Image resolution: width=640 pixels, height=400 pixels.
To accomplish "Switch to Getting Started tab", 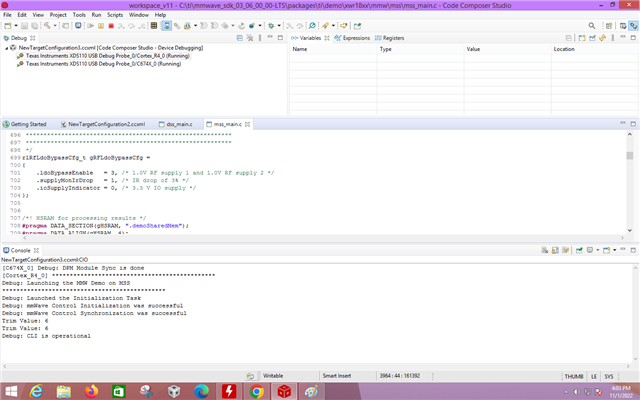I will coord(24,124).
